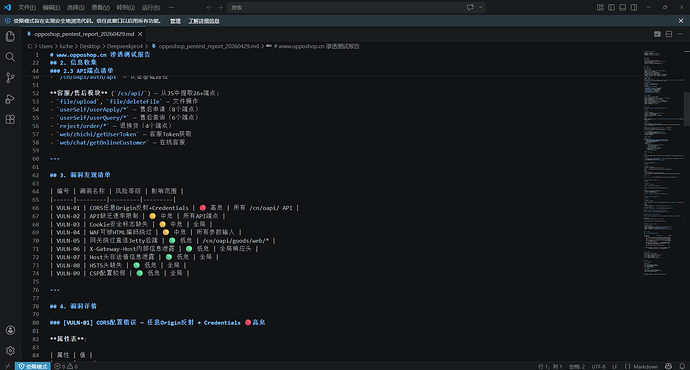This screenshot has width=690, height=370.
Task: Click the sticky heading '2. 信息收集'
Action: click(x=73, y=62)
